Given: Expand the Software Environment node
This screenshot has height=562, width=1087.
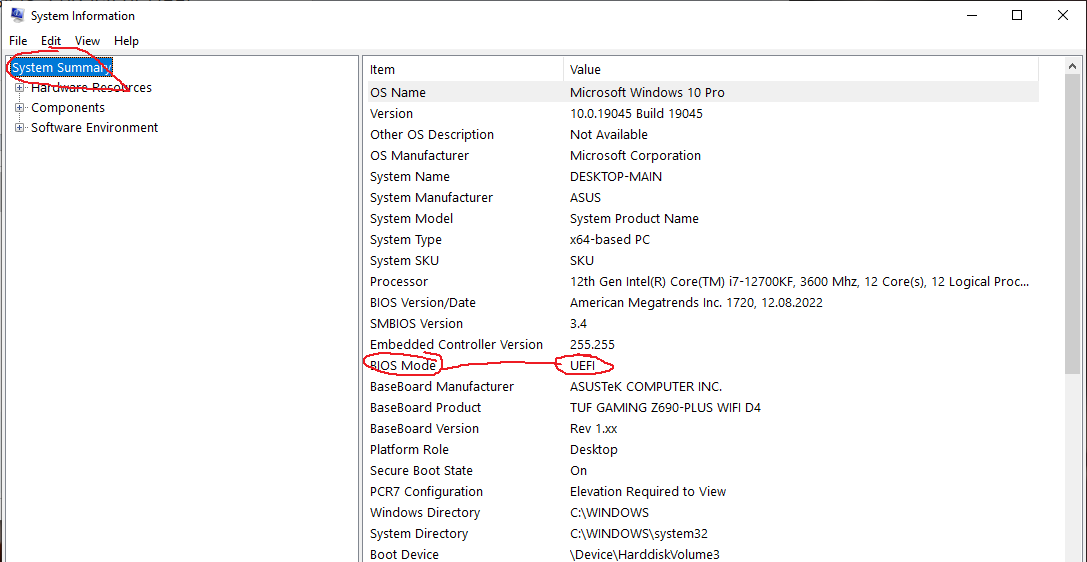Looking at the screenshot, I should click(19, 128).
